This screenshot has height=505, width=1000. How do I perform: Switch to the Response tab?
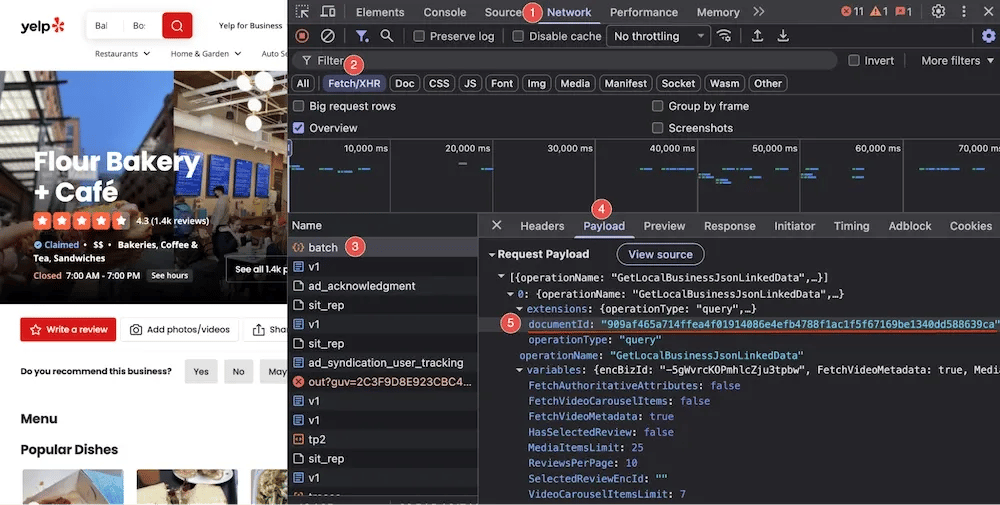pyautogui.click(x=729, y=226)
